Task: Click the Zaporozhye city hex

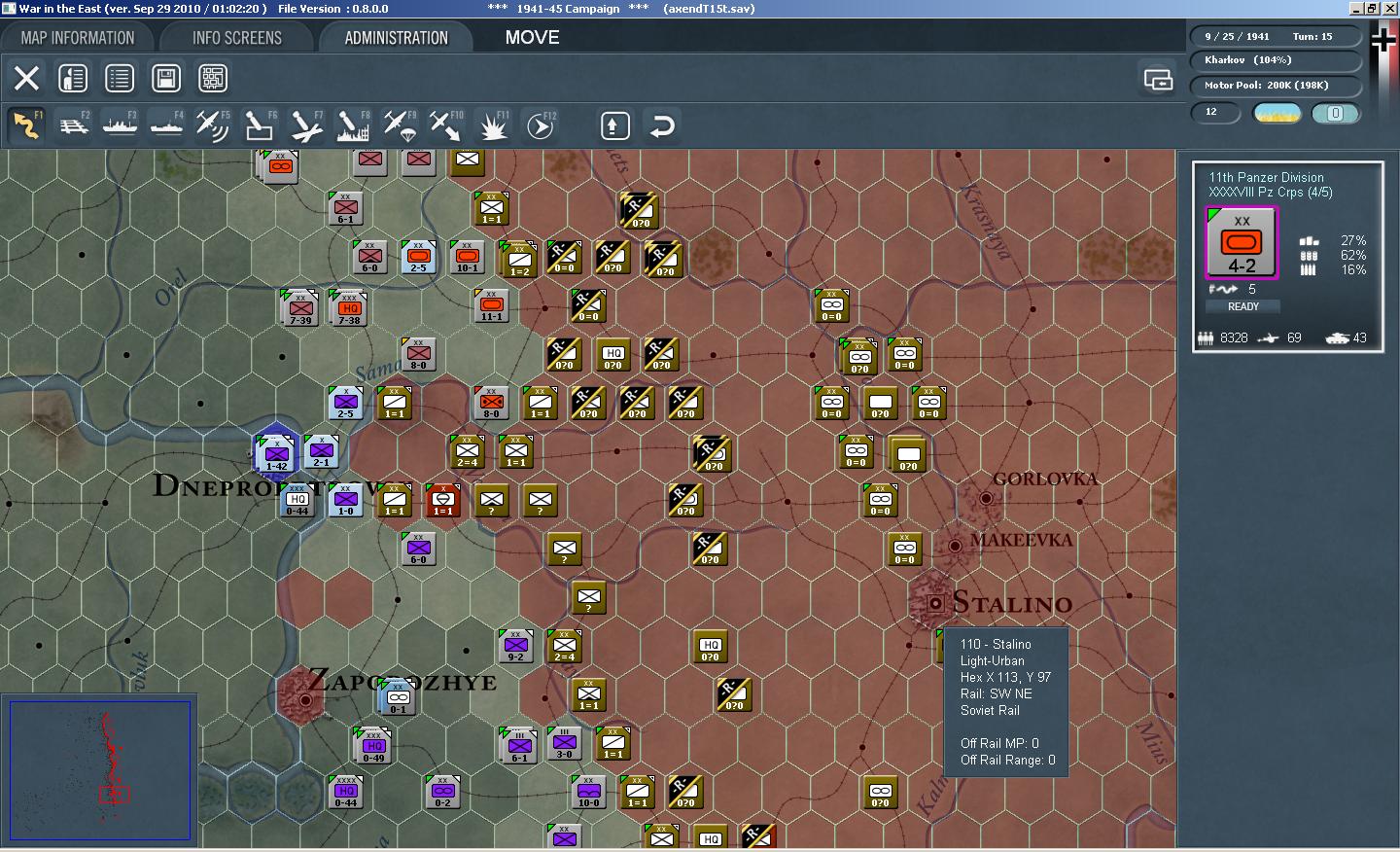Action: pyautogui.click(x=305, y=698)
